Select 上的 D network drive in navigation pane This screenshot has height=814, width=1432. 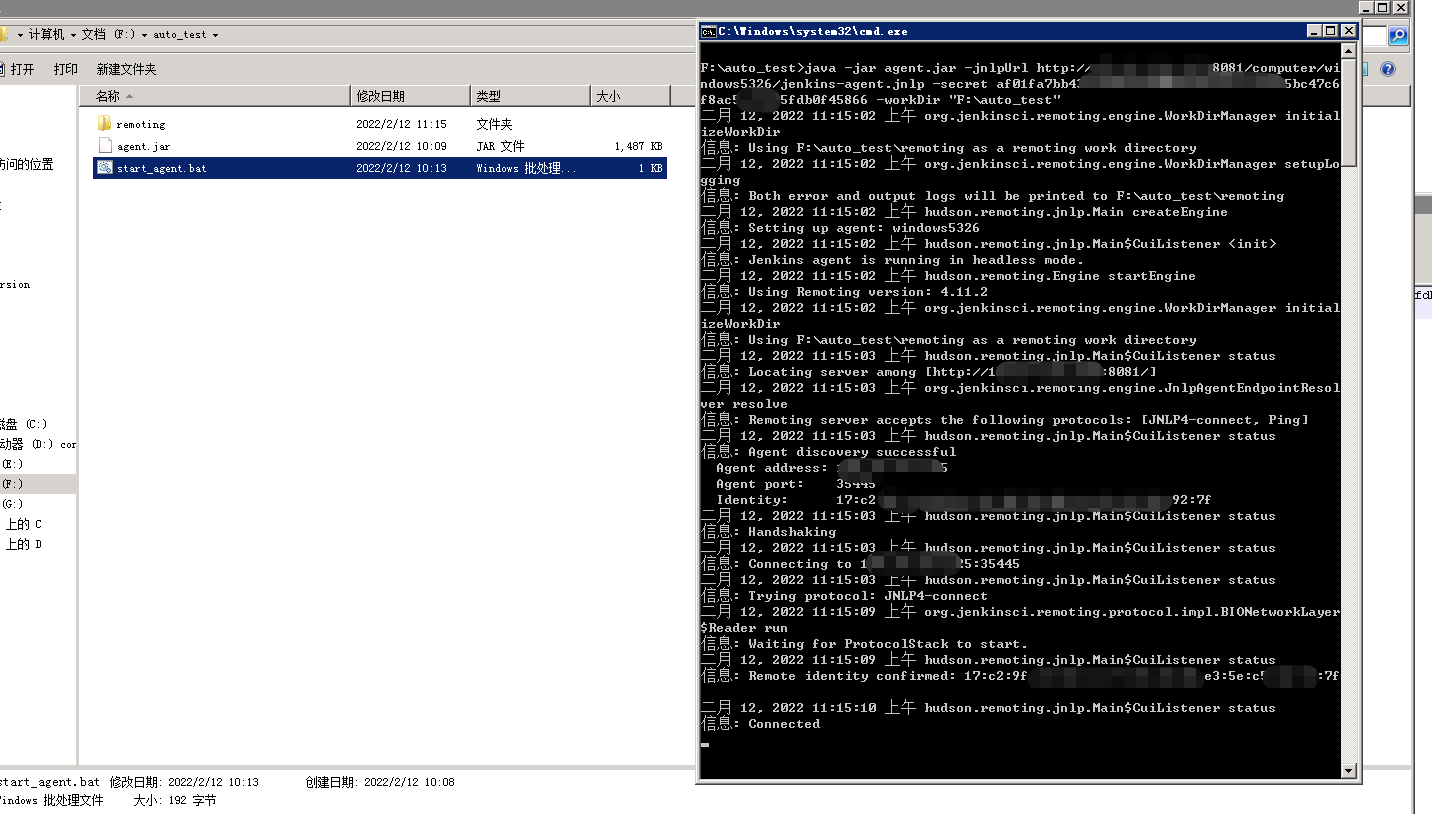pyautogui.click(x=24, y=544)
